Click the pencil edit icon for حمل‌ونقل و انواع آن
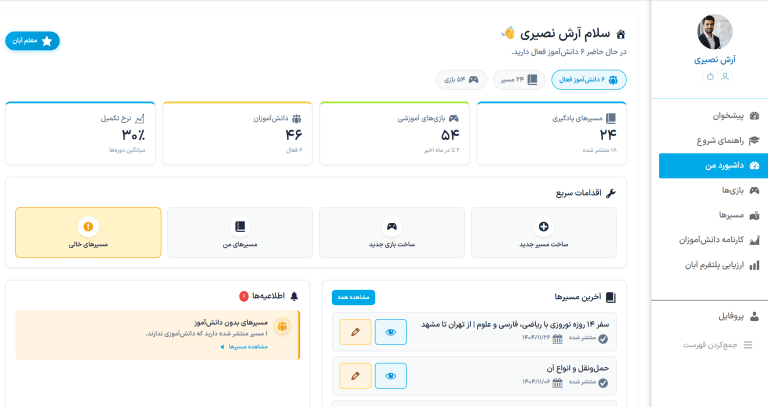 (x=355, y=375)
